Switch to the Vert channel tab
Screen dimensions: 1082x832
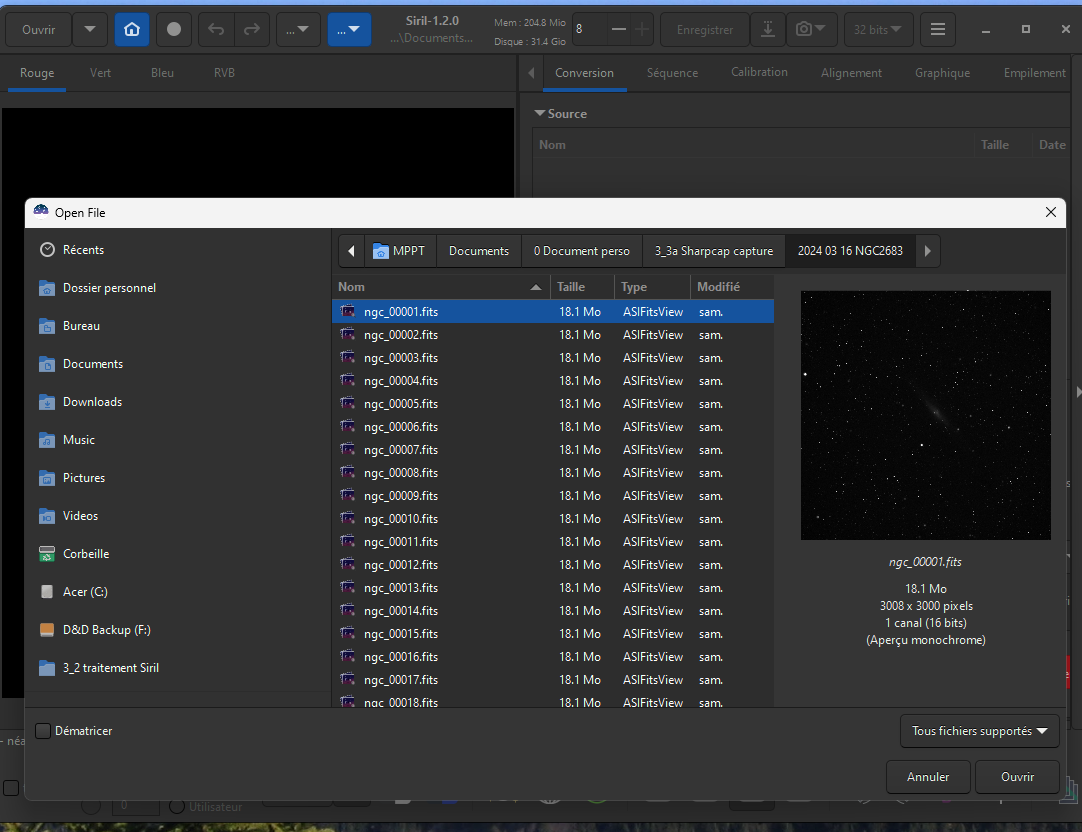100,73
